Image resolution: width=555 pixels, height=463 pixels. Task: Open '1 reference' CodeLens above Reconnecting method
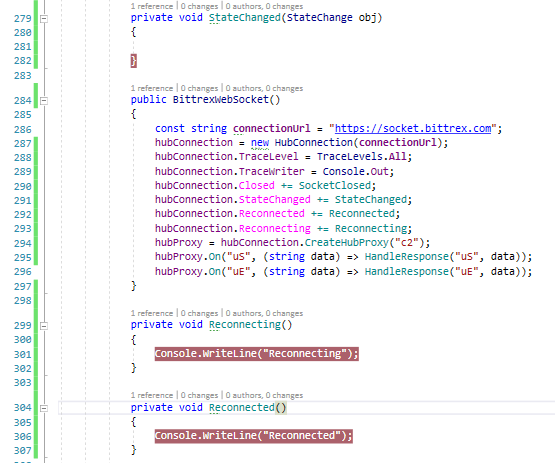click(x=151, y=313)
